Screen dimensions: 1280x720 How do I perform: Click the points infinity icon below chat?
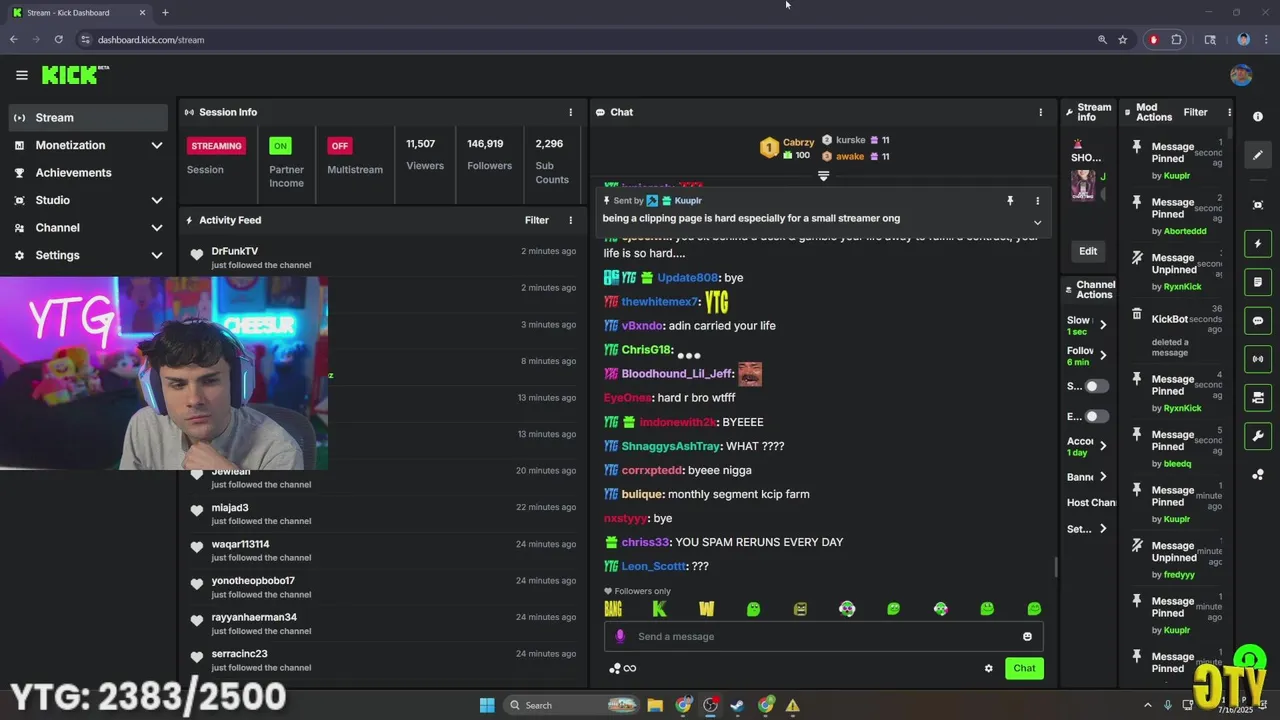pos(622,668)
